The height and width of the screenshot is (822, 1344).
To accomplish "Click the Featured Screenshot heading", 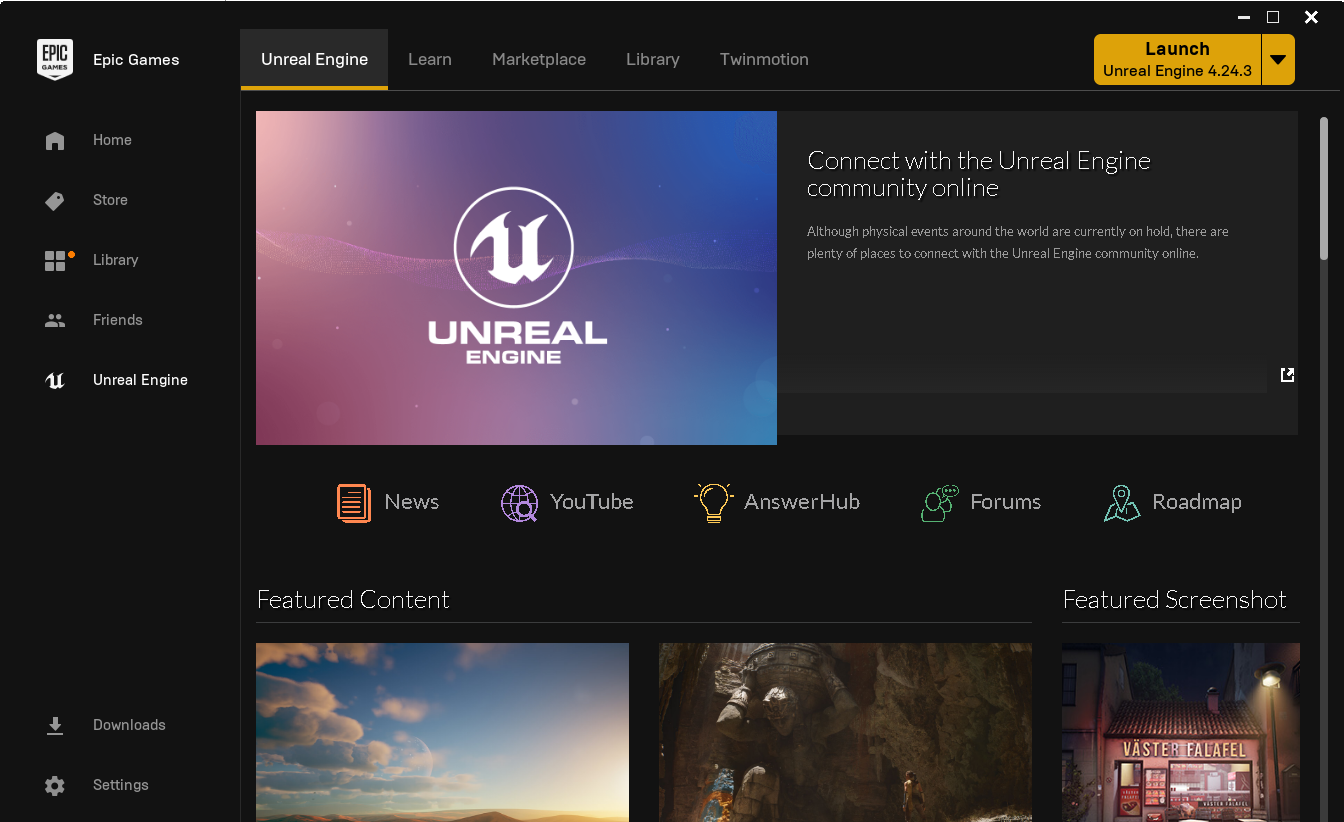I will 1174,600.
